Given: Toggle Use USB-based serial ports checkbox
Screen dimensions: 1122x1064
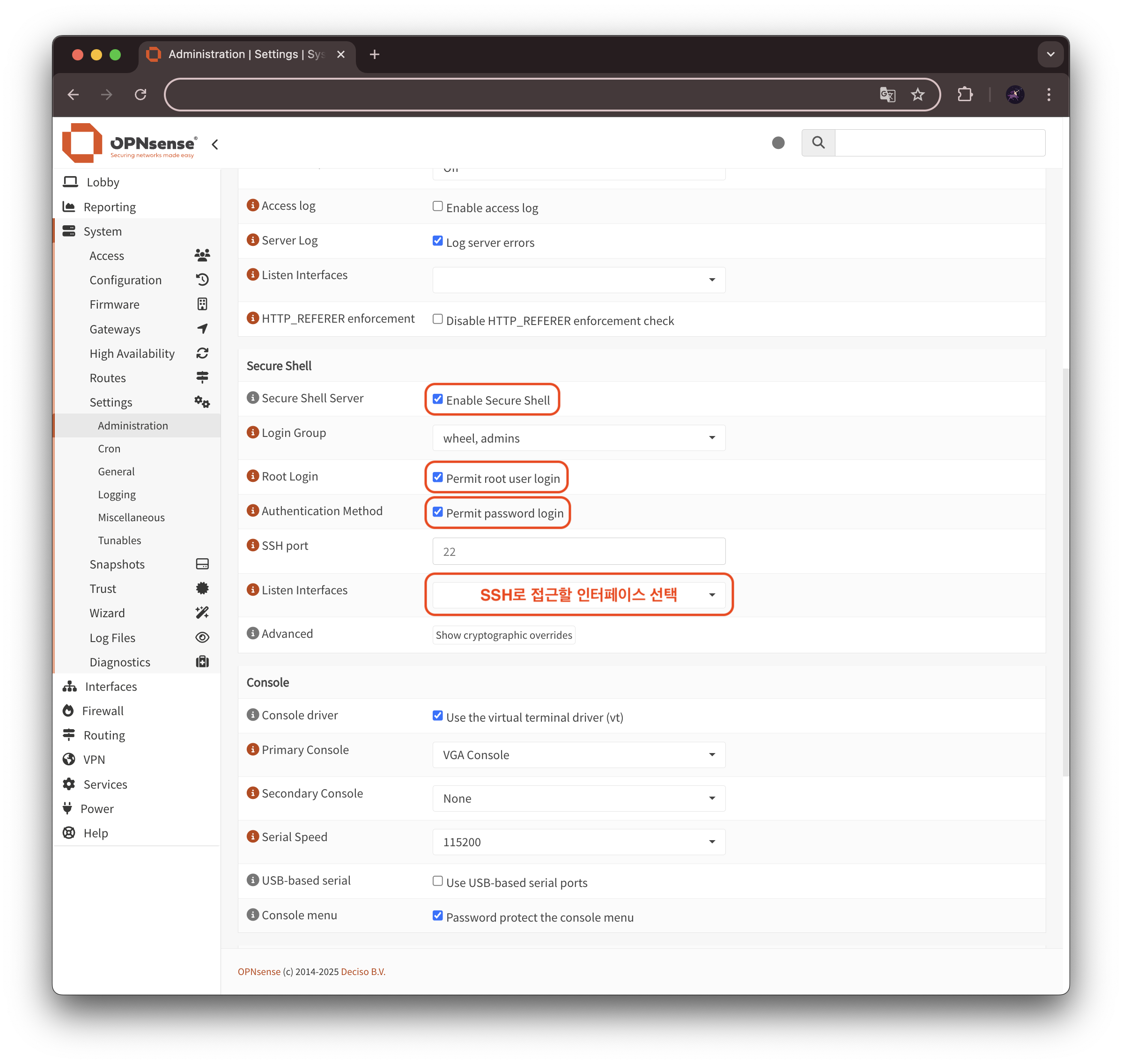Looking at the screenshot, I should (437, 881).
